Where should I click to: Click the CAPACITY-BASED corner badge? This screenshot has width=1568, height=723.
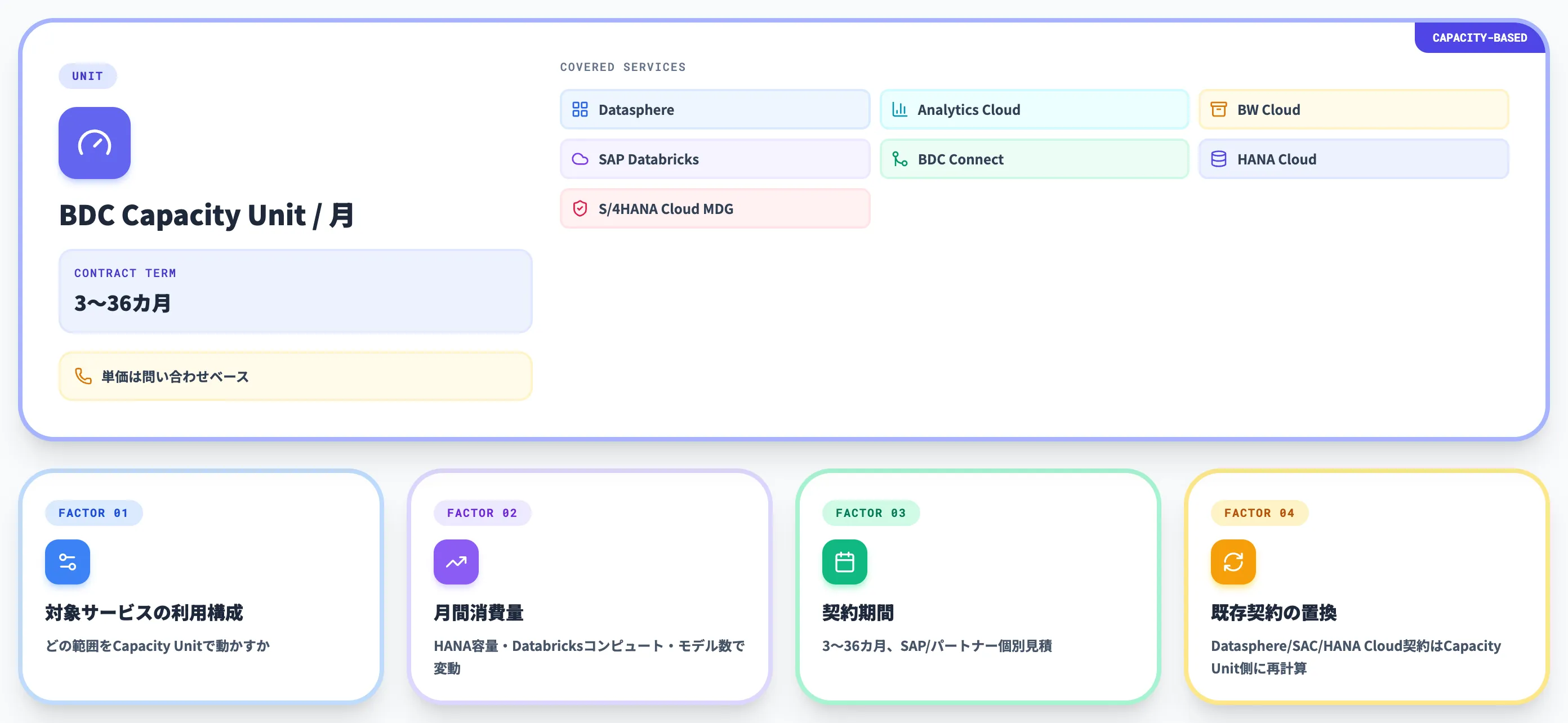1479,38
